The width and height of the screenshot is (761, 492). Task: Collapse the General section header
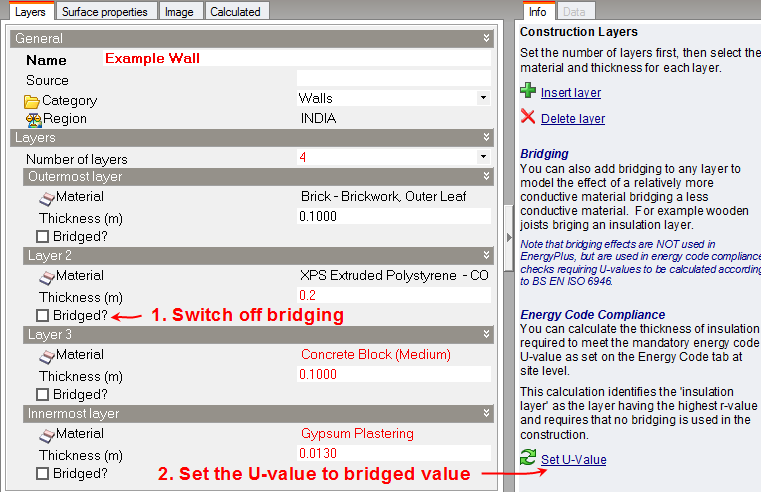486,39
